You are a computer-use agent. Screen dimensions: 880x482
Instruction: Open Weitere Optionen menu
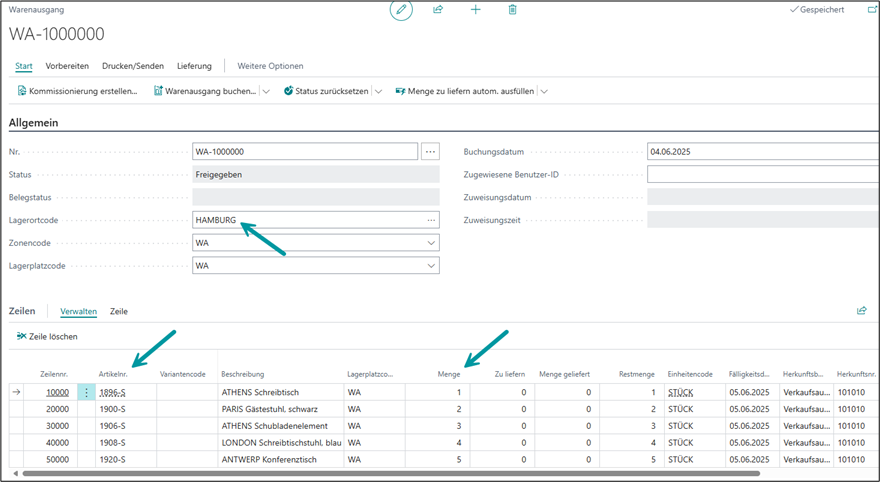[x=270, y=66]
